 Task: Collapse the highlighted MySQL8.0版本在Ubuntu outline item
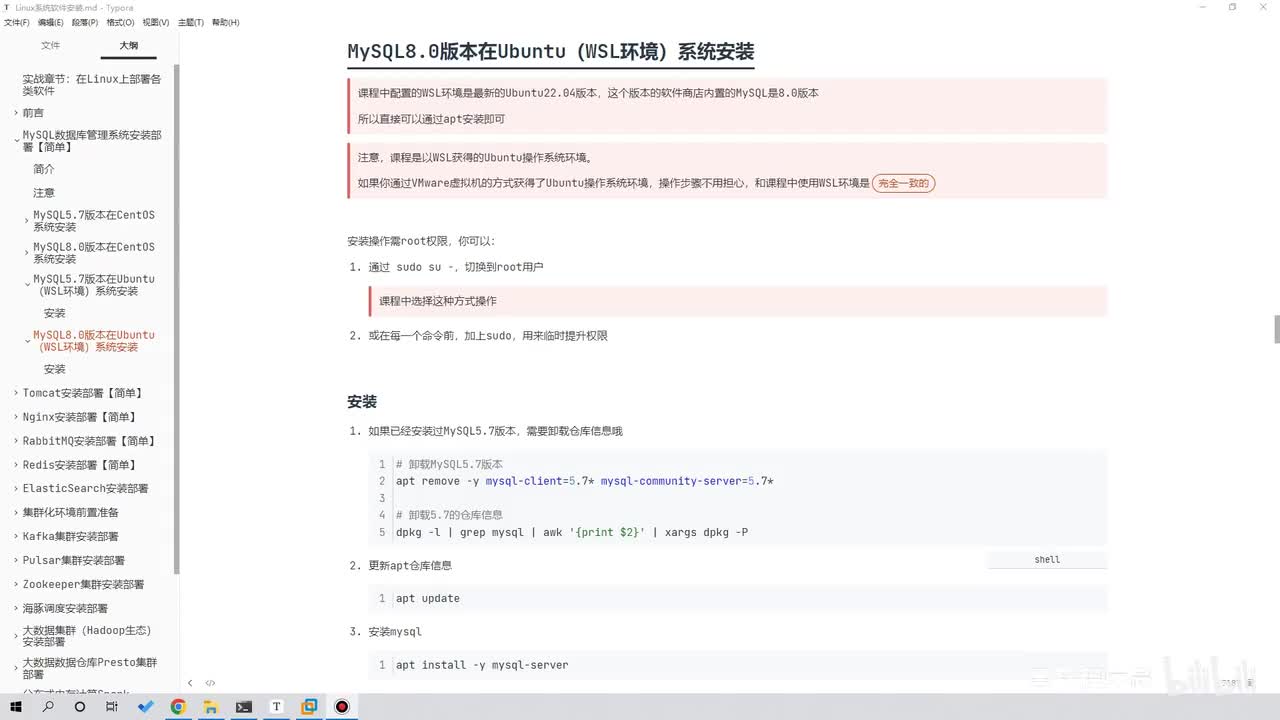click(x=27, y=341)
